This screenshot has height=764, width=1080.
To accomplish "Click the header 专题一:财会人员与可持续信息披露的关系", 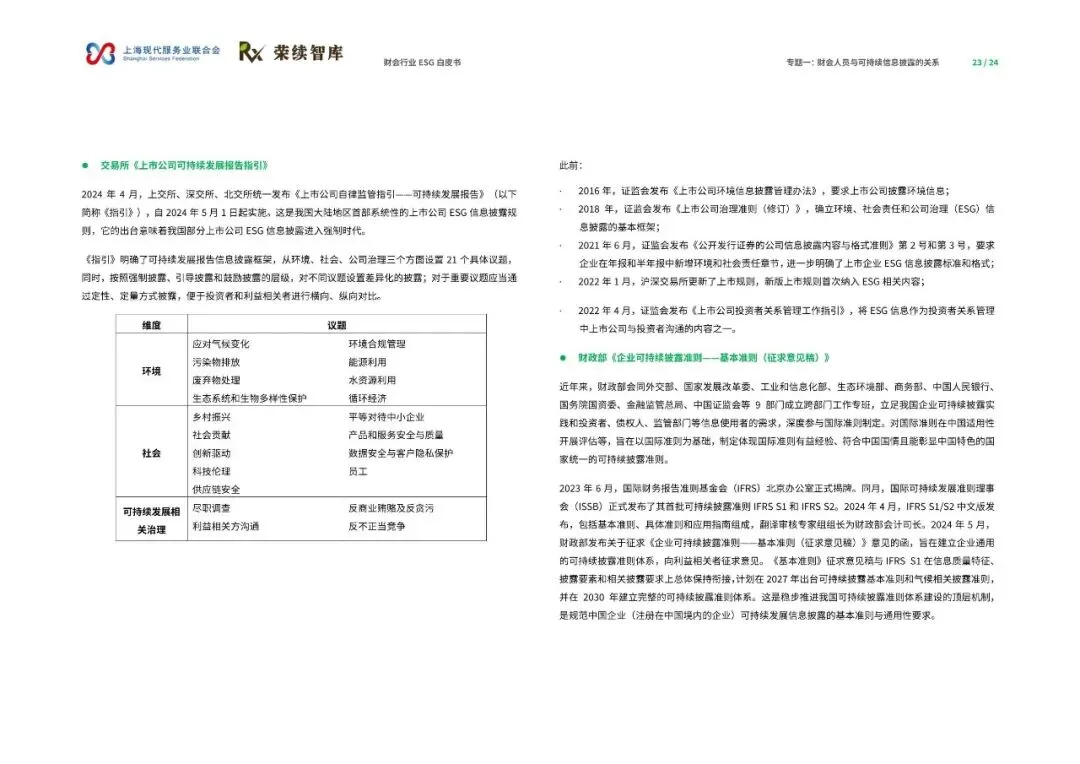I will click(x=862, y=63).
